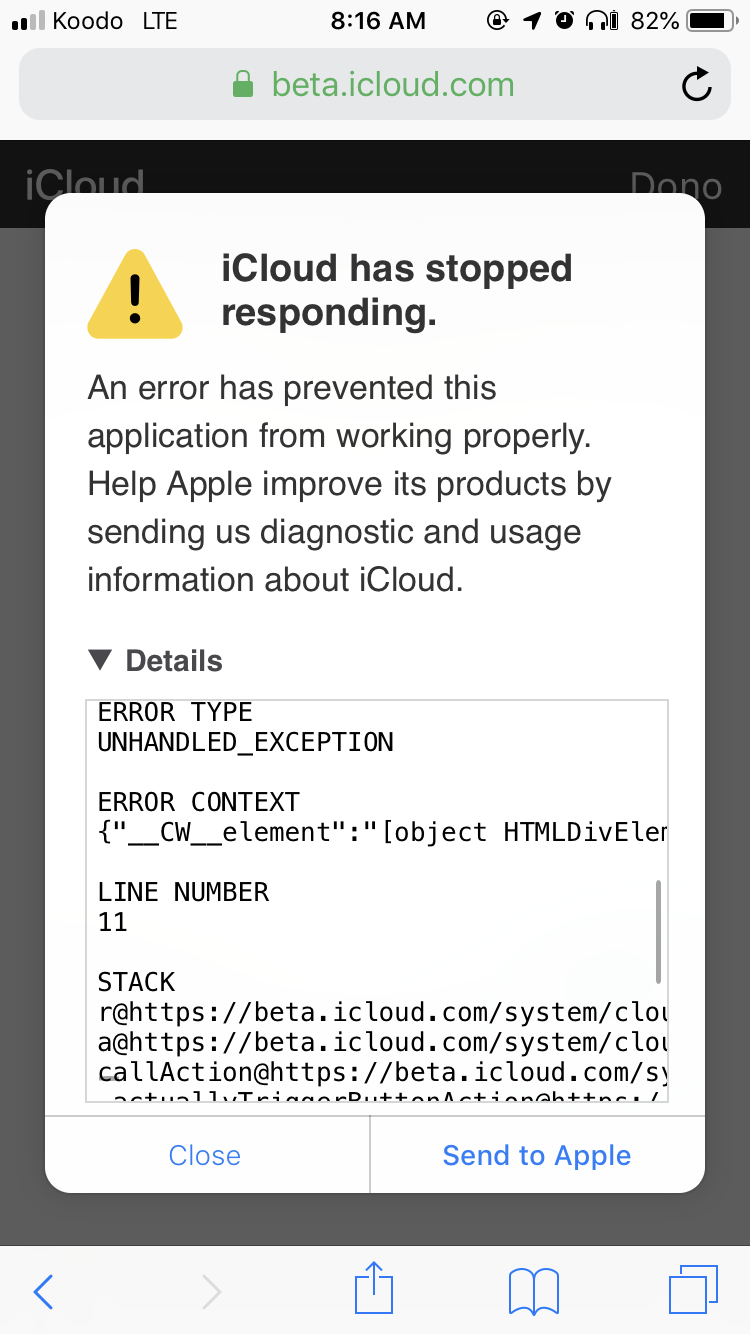This screenshot has width=750, height=1334.
Task: Open the Safari share sheet icon
Action: pos(375,1287)
